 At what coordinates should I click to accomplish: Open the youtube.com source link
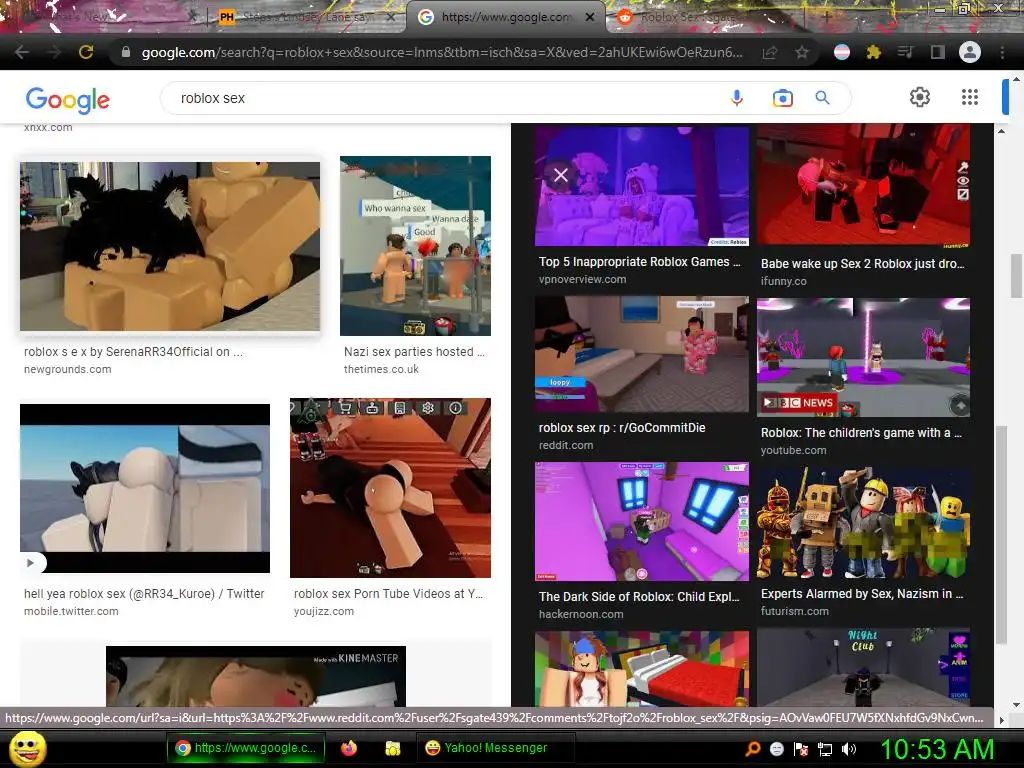793,451
